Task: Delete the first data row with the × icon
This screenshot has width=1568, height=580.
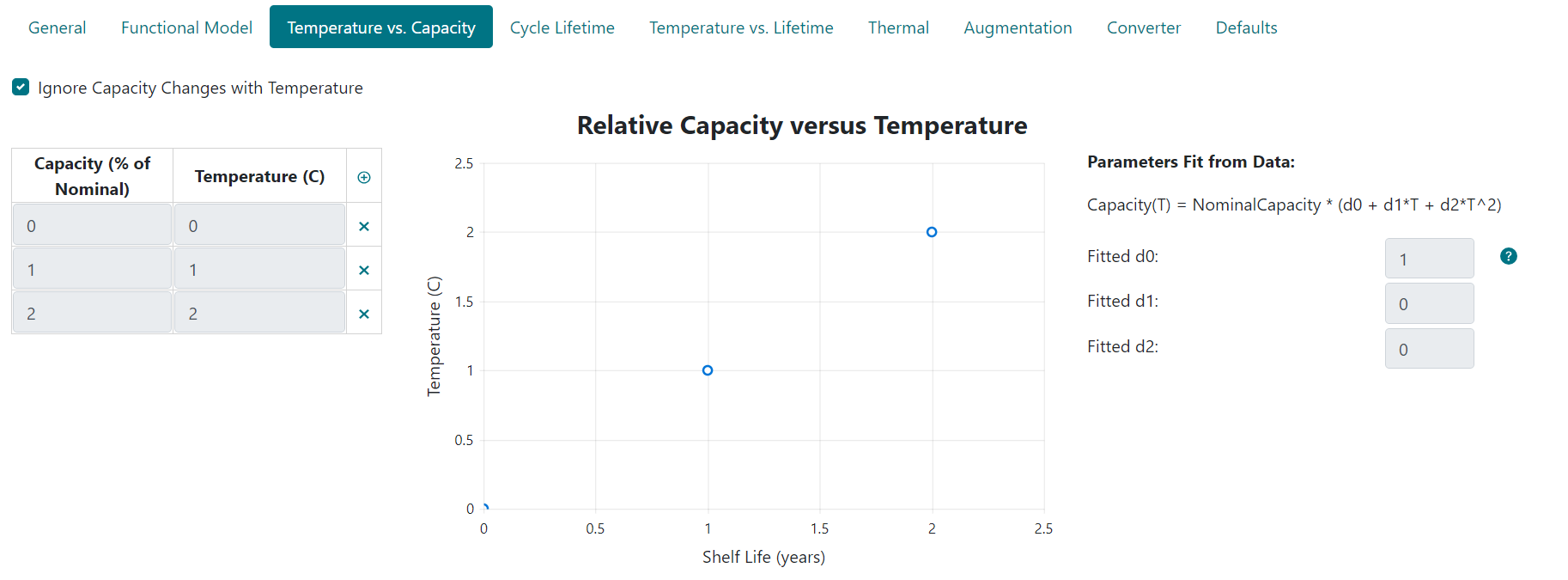Action: (363, 224)
